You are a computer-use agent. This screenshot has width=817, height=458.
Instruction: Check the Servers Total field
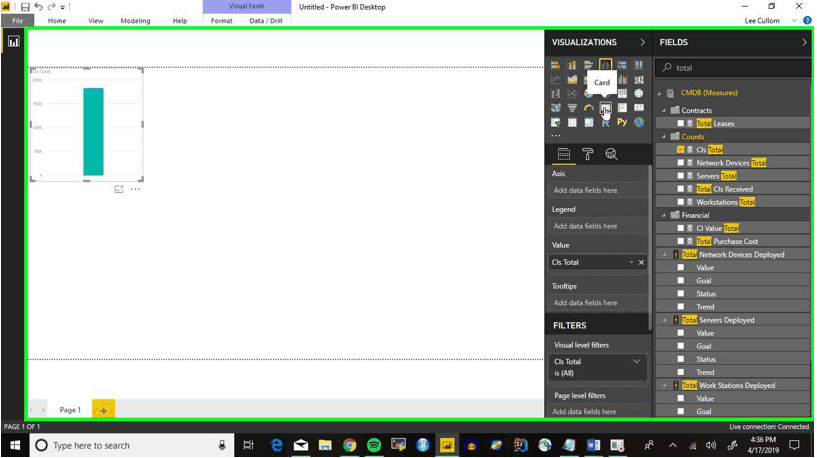[x=680, y=176]
